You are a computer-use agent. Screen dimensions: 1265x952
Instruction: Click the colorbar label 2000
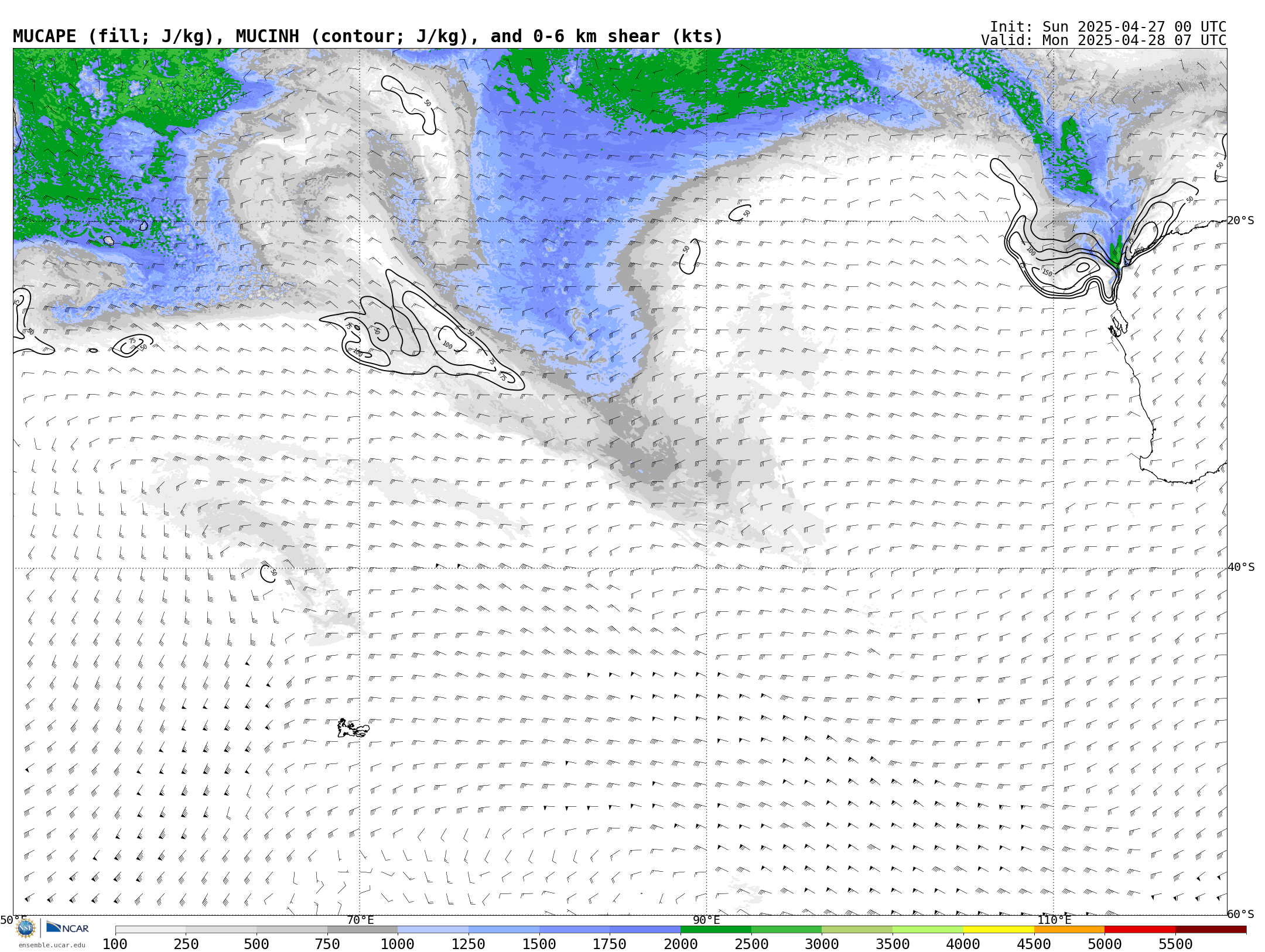(x=681, y=944)
